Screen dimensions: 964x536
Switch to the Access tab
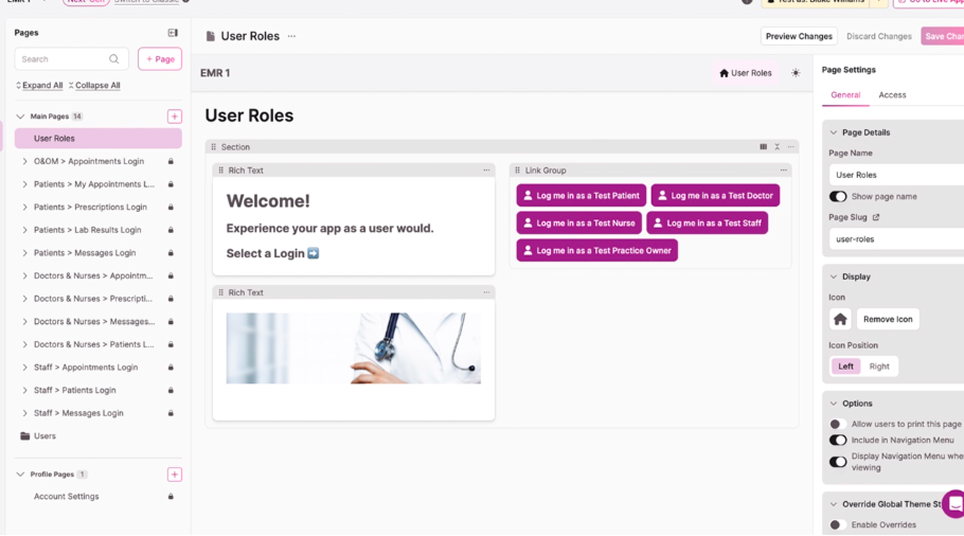click(892, 95)
